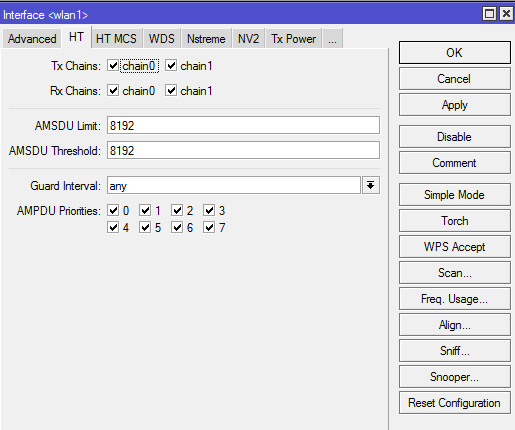Click inside AMSDU Limit field
The height and width of the screenshot is (430, 515).
click(243, 125)
